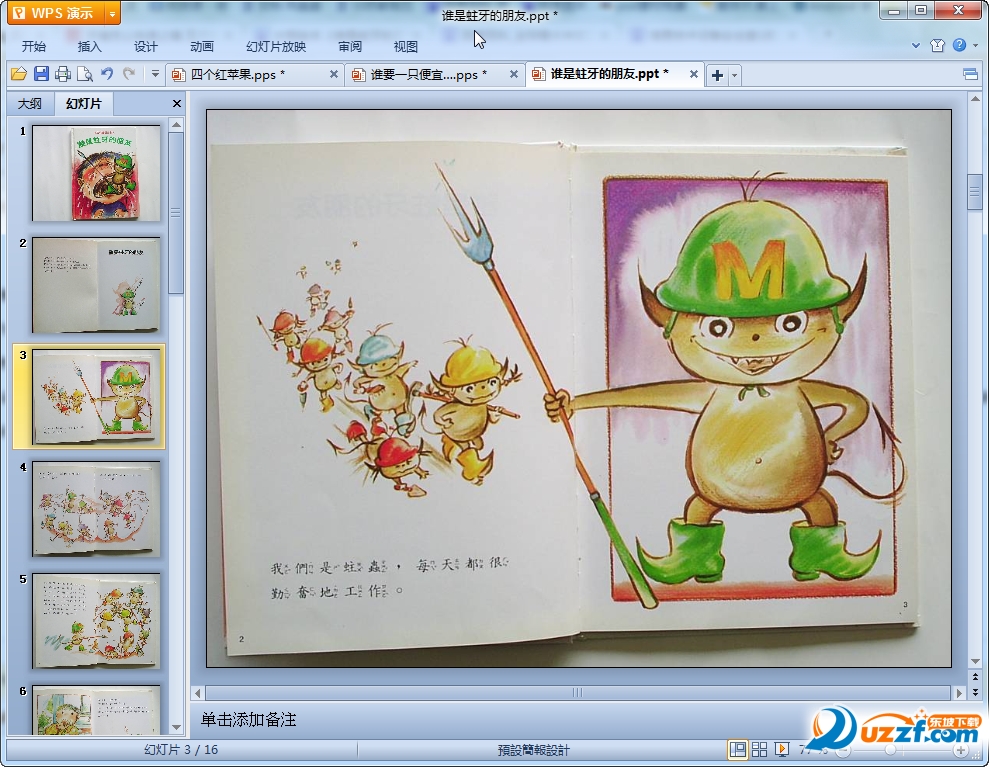Image resolution: width=989 pixels, height=767 pixels.
Task: Open the WPS 演示 application menu arrow
Action: tap(112, 13)
